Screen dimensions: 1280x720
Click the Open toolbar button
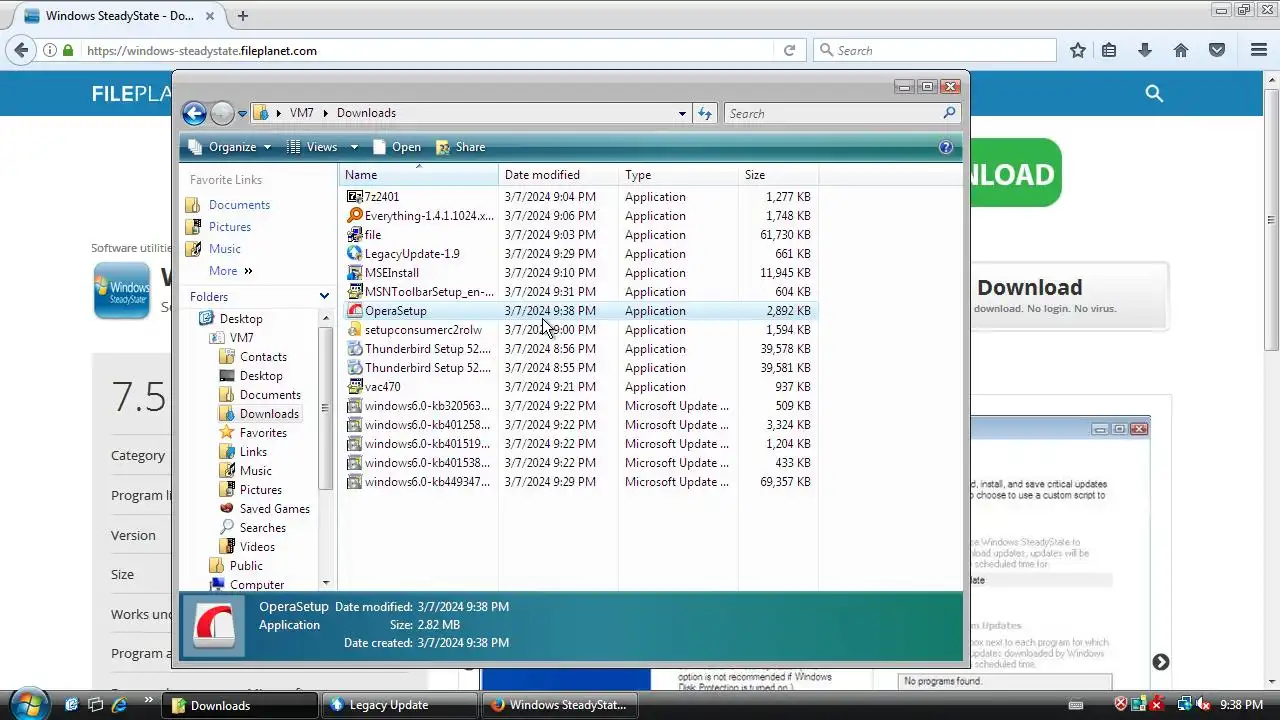[x=397, y=147]
